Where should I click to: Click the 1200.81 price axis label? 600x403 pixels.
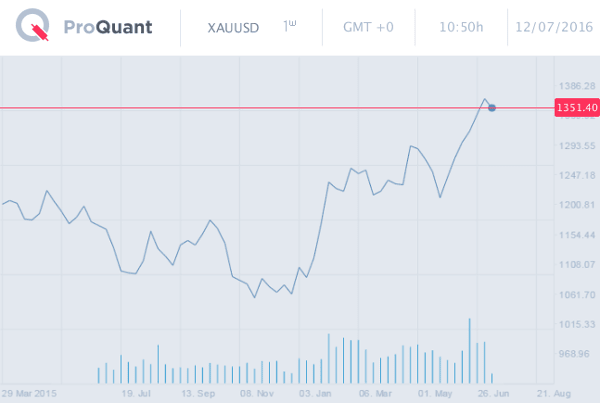pos(576,205)
